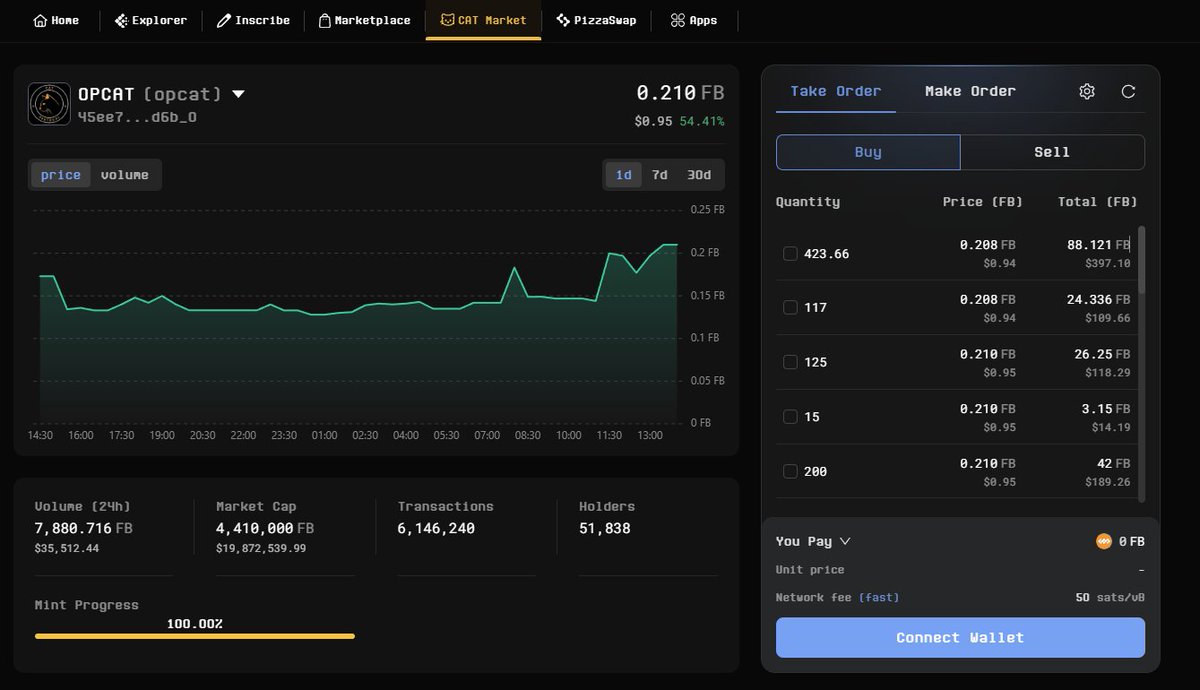Open the Apps menu
The image size is (1200, 690).
tap(694, 20)
